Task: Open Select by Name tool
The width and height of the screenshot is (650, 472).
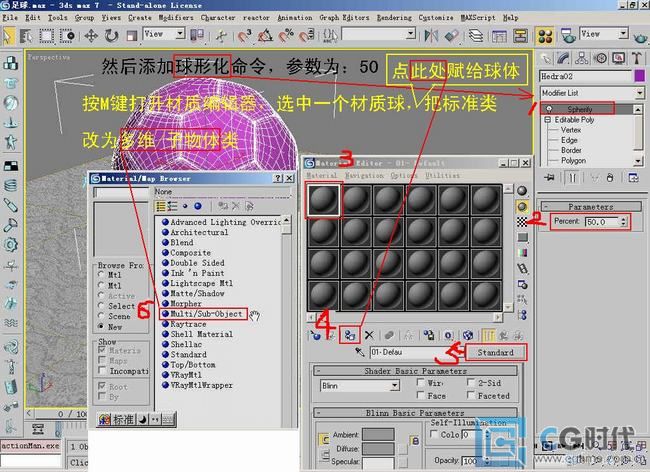Action: point(26,36)
